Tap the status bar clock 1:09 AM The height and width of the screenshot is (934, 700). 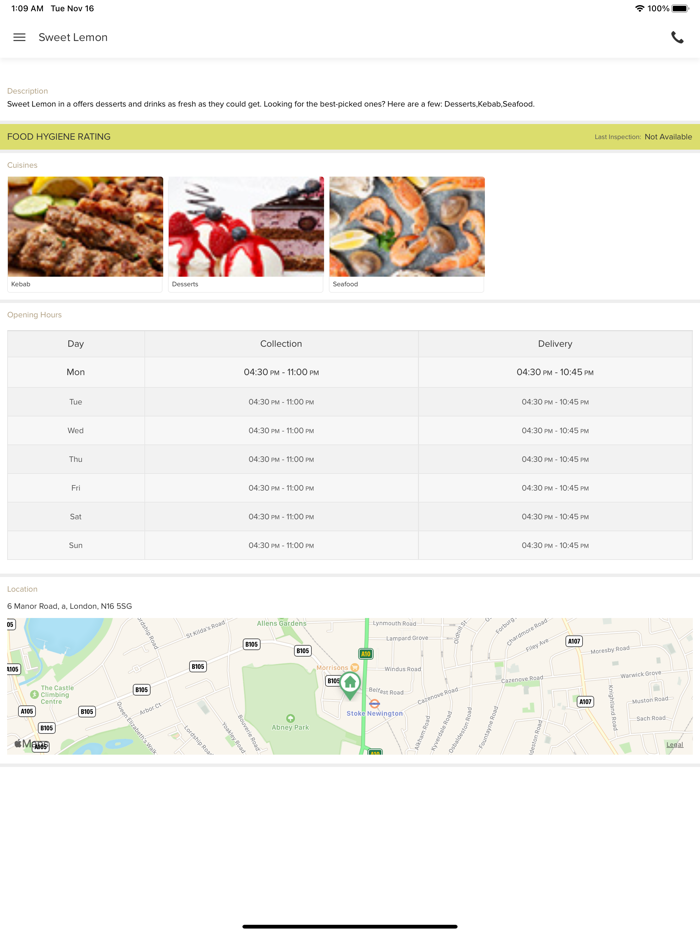pyautogui.click(x=27, y=8)
